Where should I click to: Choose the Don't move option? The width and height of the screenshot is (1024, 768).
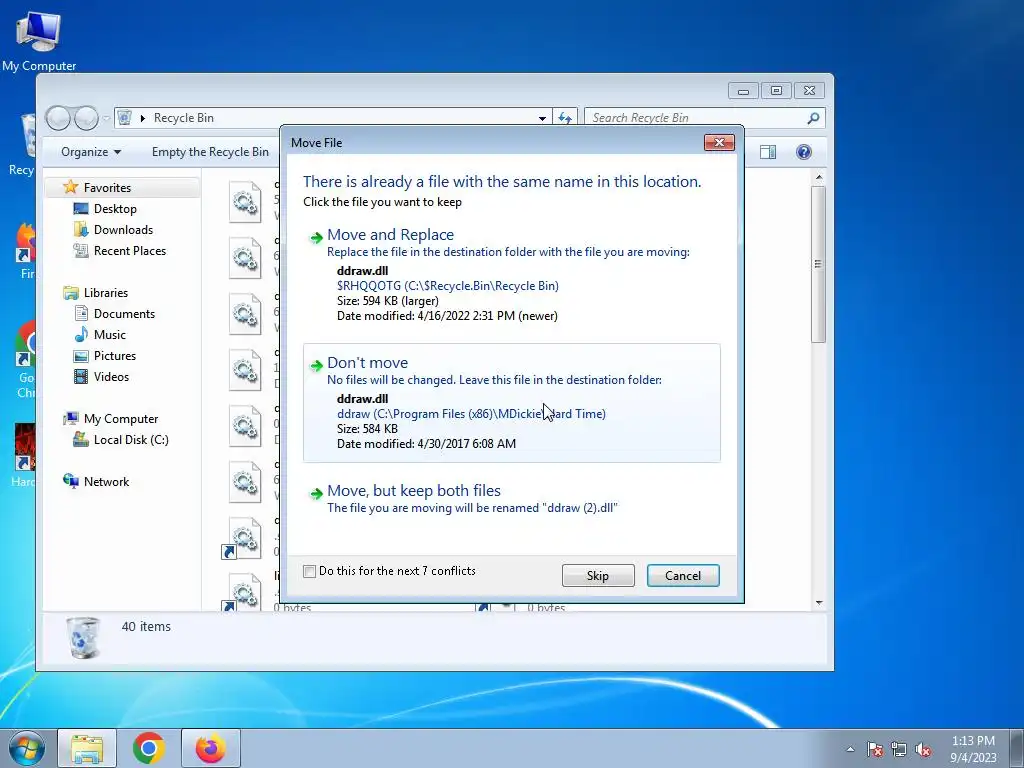pyautogui.click(x=511, y=403)
